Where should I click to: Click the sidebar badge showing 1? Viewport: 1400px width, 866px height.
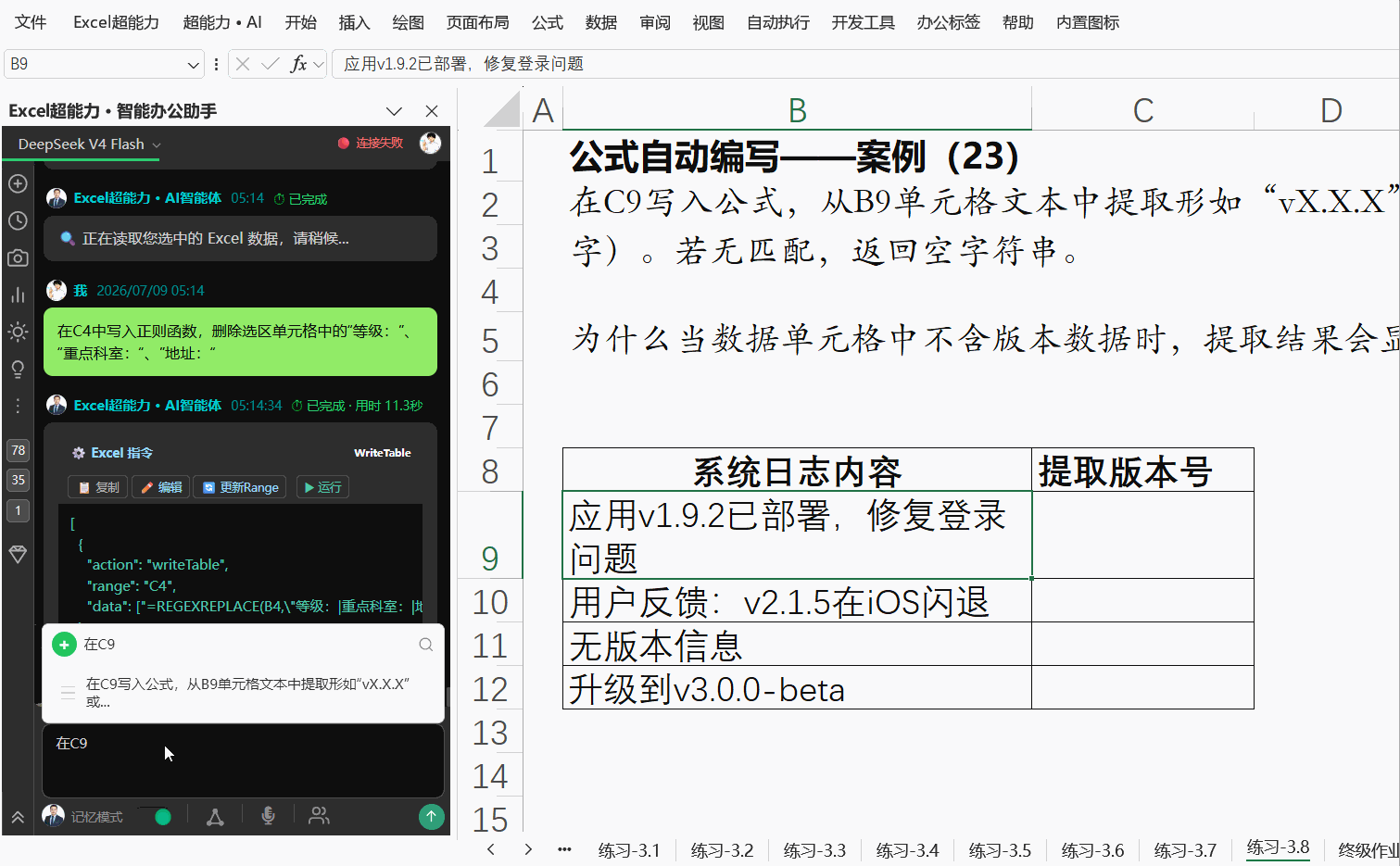pos(18,510)
